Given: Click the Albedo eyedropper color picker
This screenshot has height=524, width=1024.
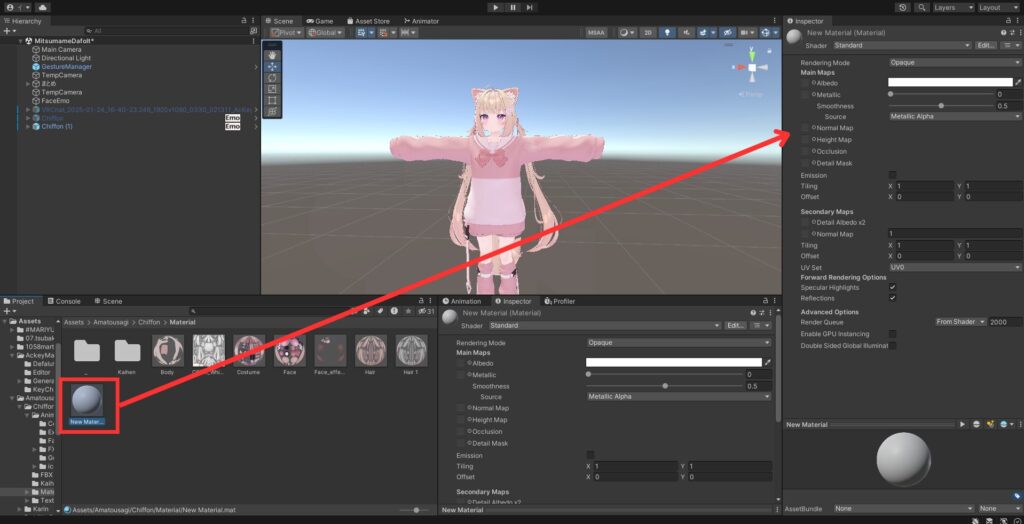Looking at the screenshot, I should [x=1018, y=83].
